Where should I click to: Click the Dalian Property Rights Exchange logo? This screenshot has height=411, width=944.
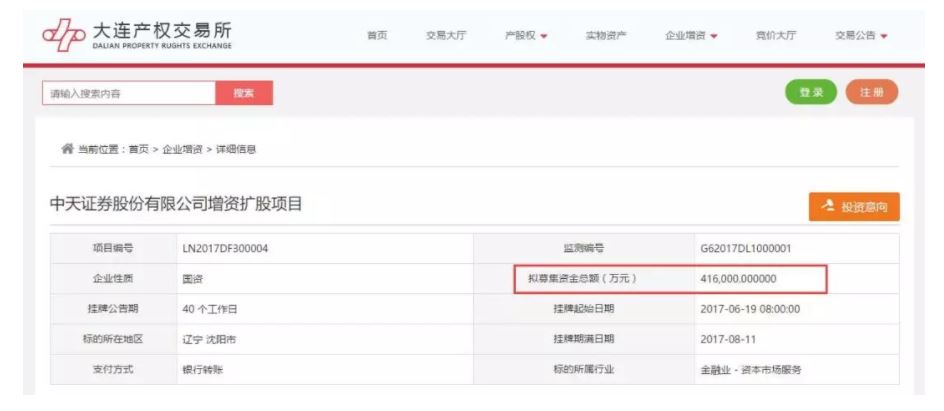137,36
